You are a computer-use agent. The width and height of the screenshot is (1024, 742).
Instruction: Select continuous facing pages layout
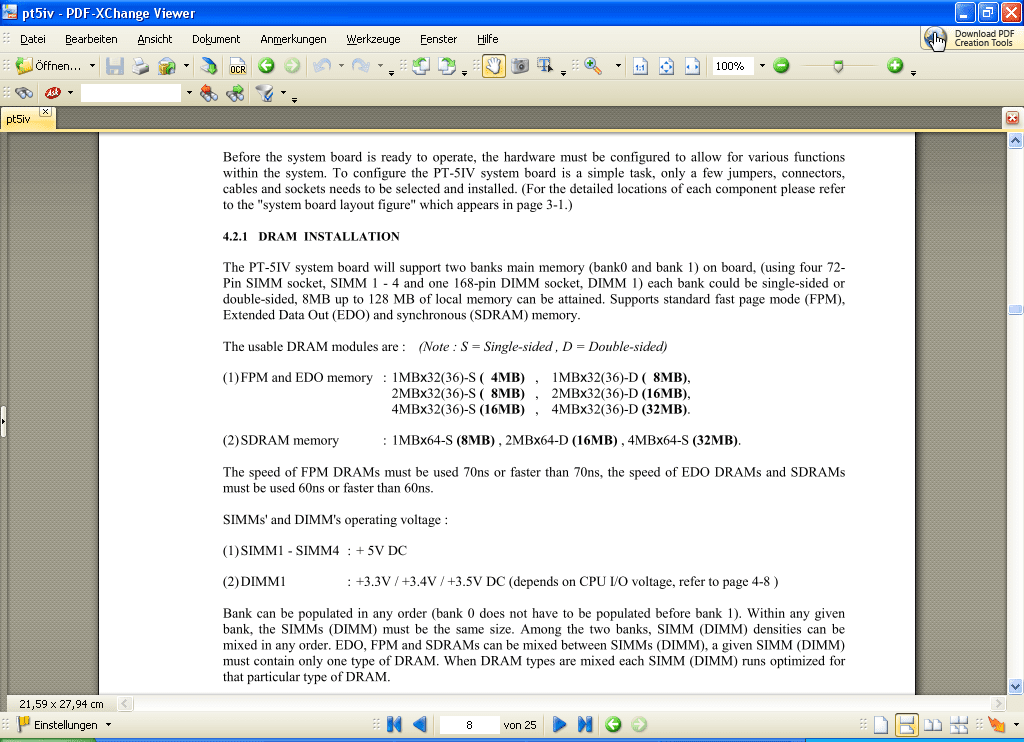(959, 725)
